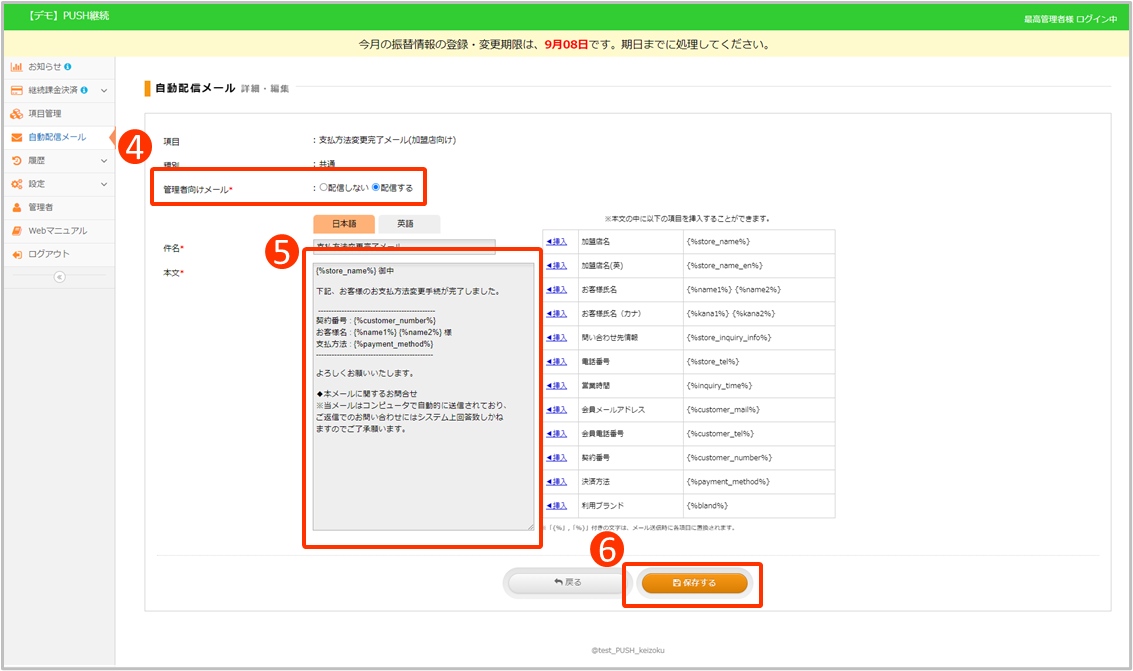Select the 配信する radio button

coord(377,187)
